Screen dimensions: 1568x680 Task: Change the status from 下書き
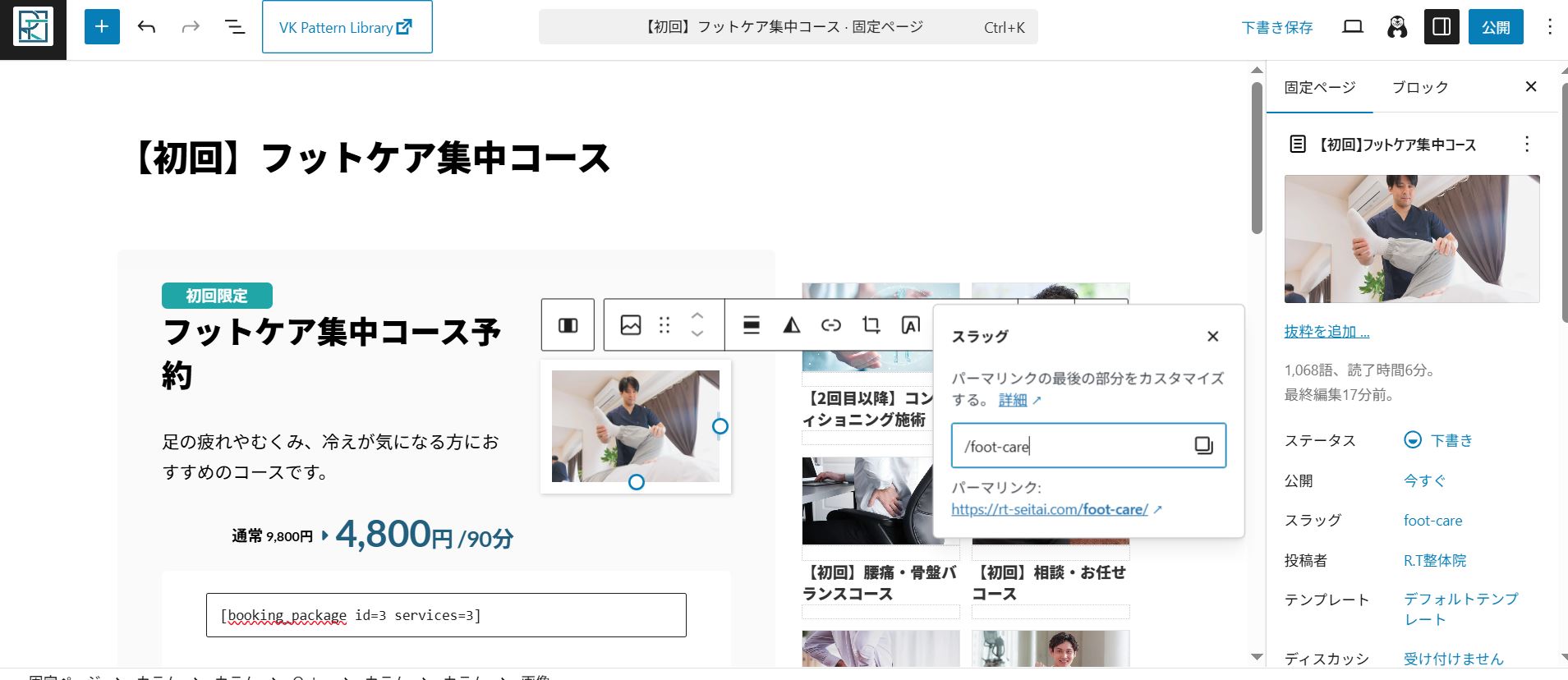(1451, 440)
